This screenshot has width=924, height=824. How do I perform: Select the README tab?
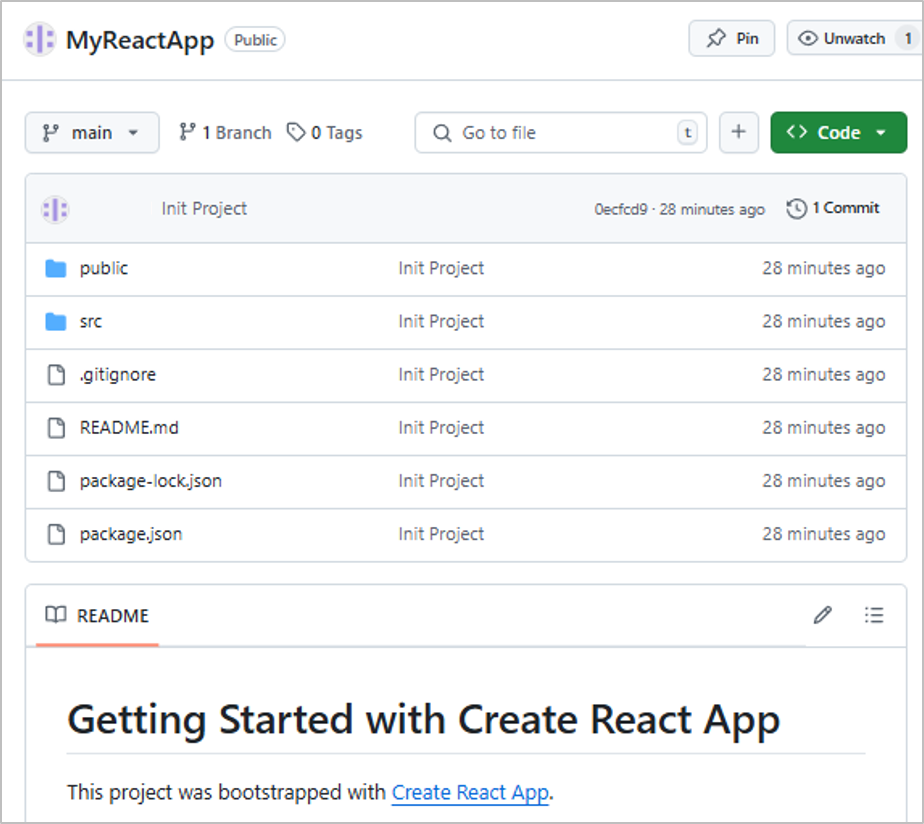coord(97,615)
